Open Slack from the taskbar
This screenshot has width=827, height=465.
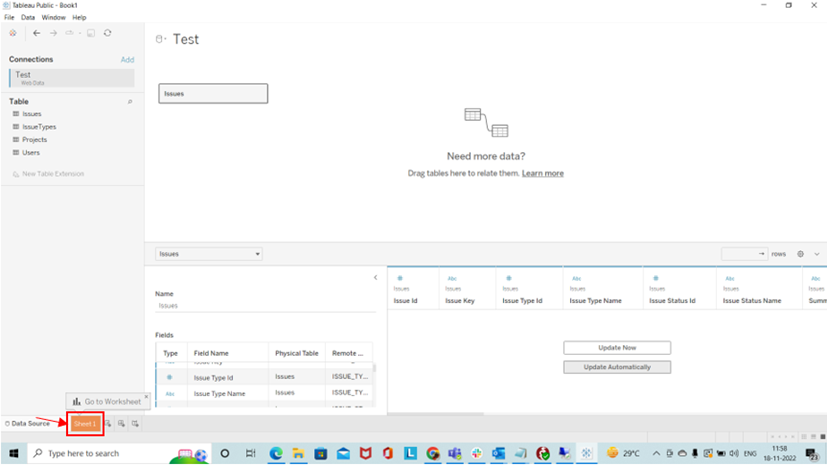coord(476,453)
